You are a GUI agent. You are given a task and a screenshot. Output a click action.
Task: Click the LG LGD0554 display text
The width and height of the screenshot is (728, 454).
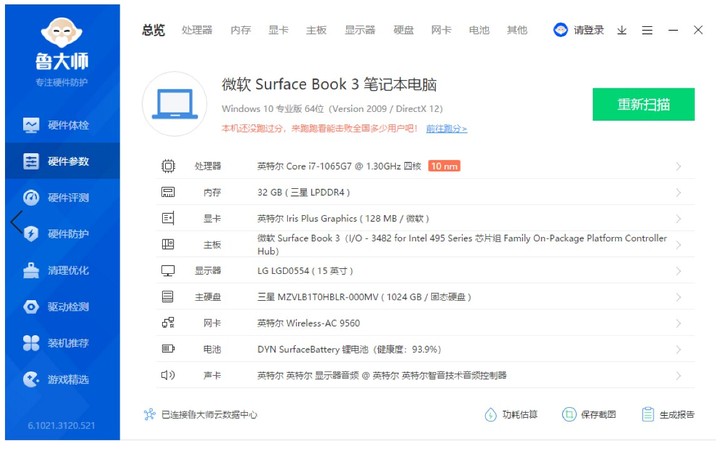[305, 271]
